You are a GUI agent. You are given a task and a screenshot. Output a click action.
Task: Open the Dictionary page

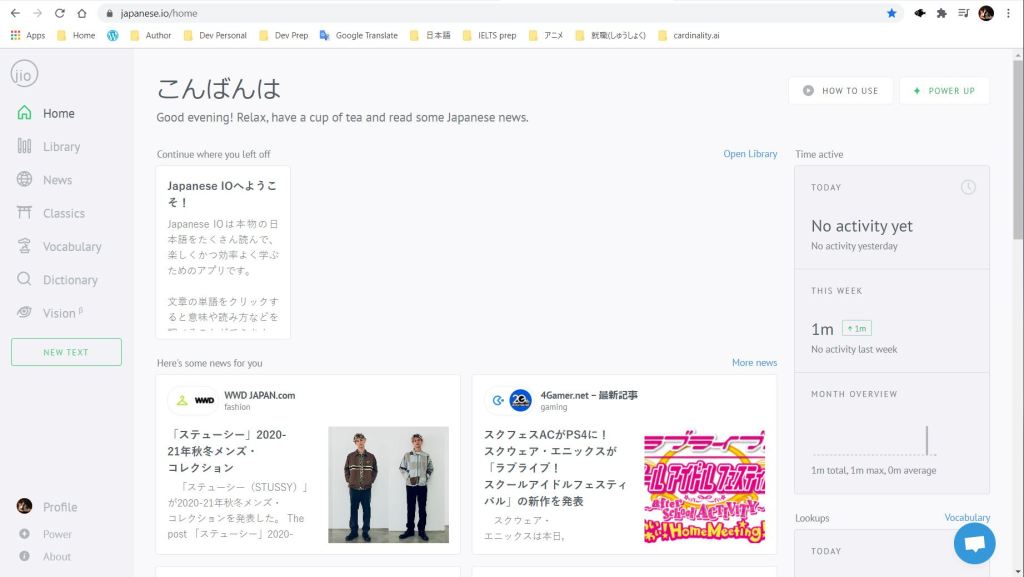coord(70,280)
